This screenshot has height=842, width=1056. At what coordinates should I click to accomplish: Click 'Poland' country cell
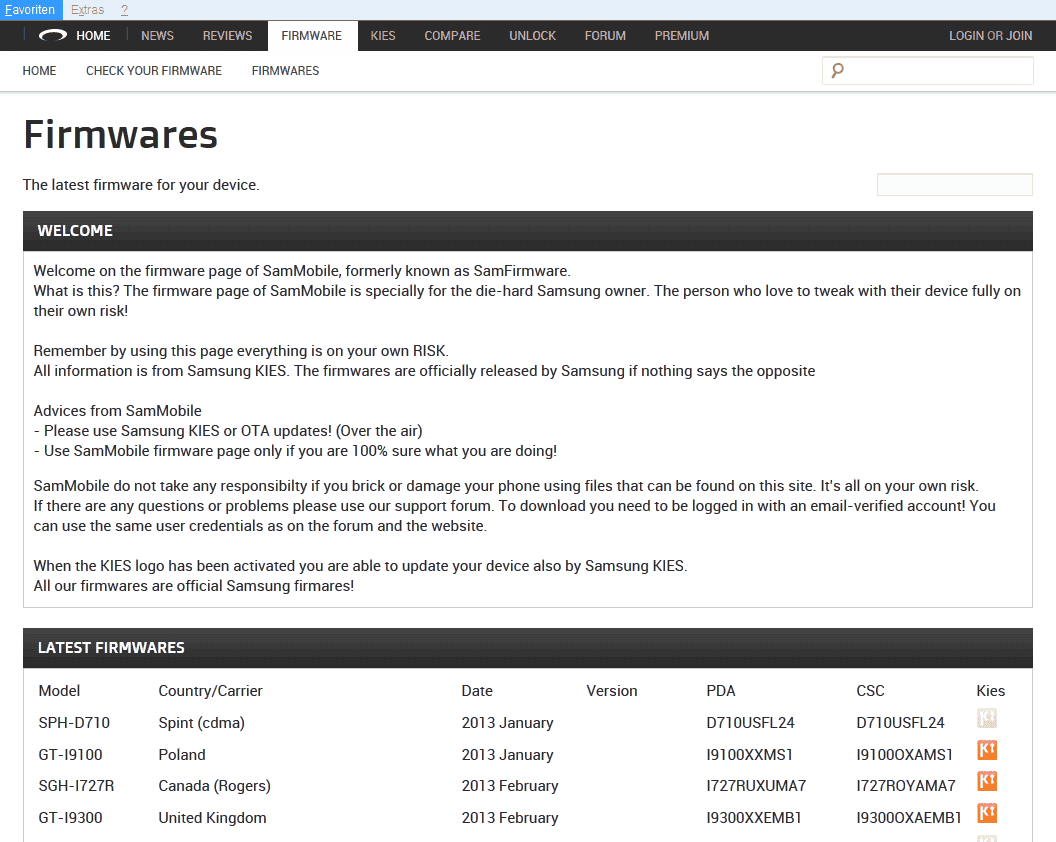click(182, 754)
